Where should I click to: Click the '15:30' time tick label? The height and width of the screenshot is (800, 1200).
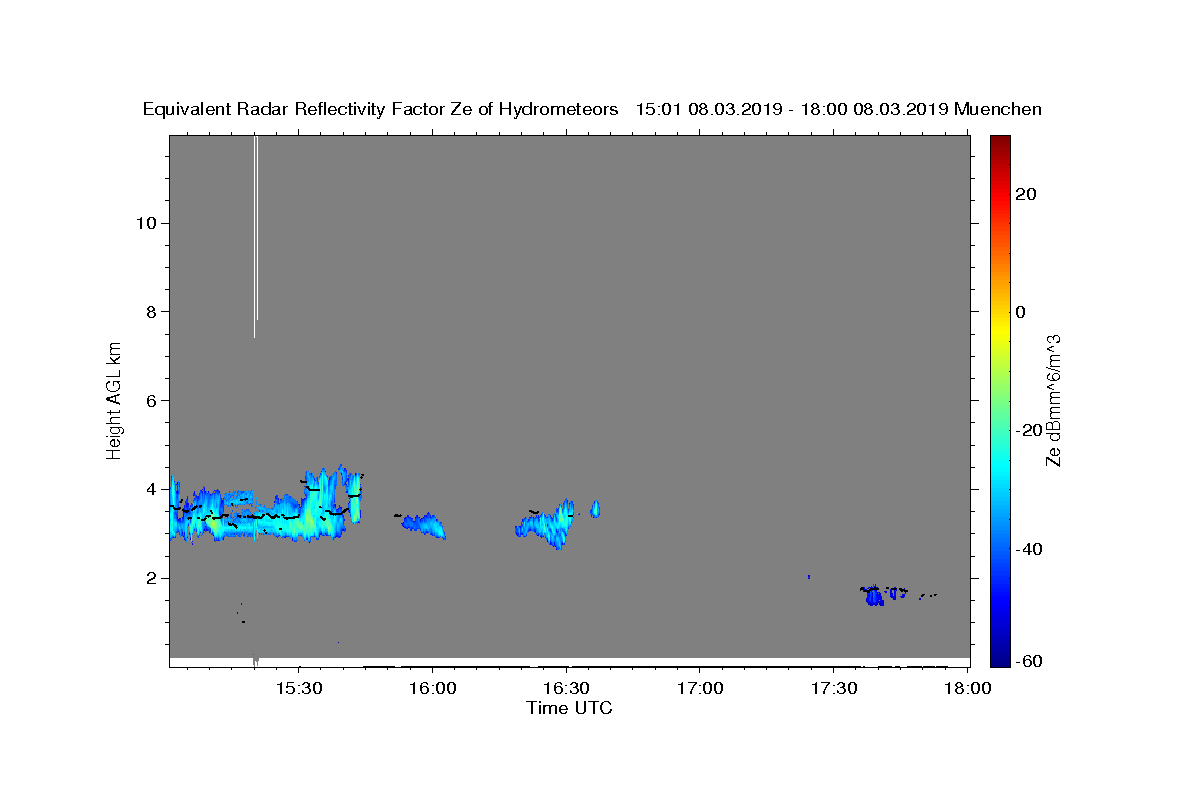(x=299, y=689)
